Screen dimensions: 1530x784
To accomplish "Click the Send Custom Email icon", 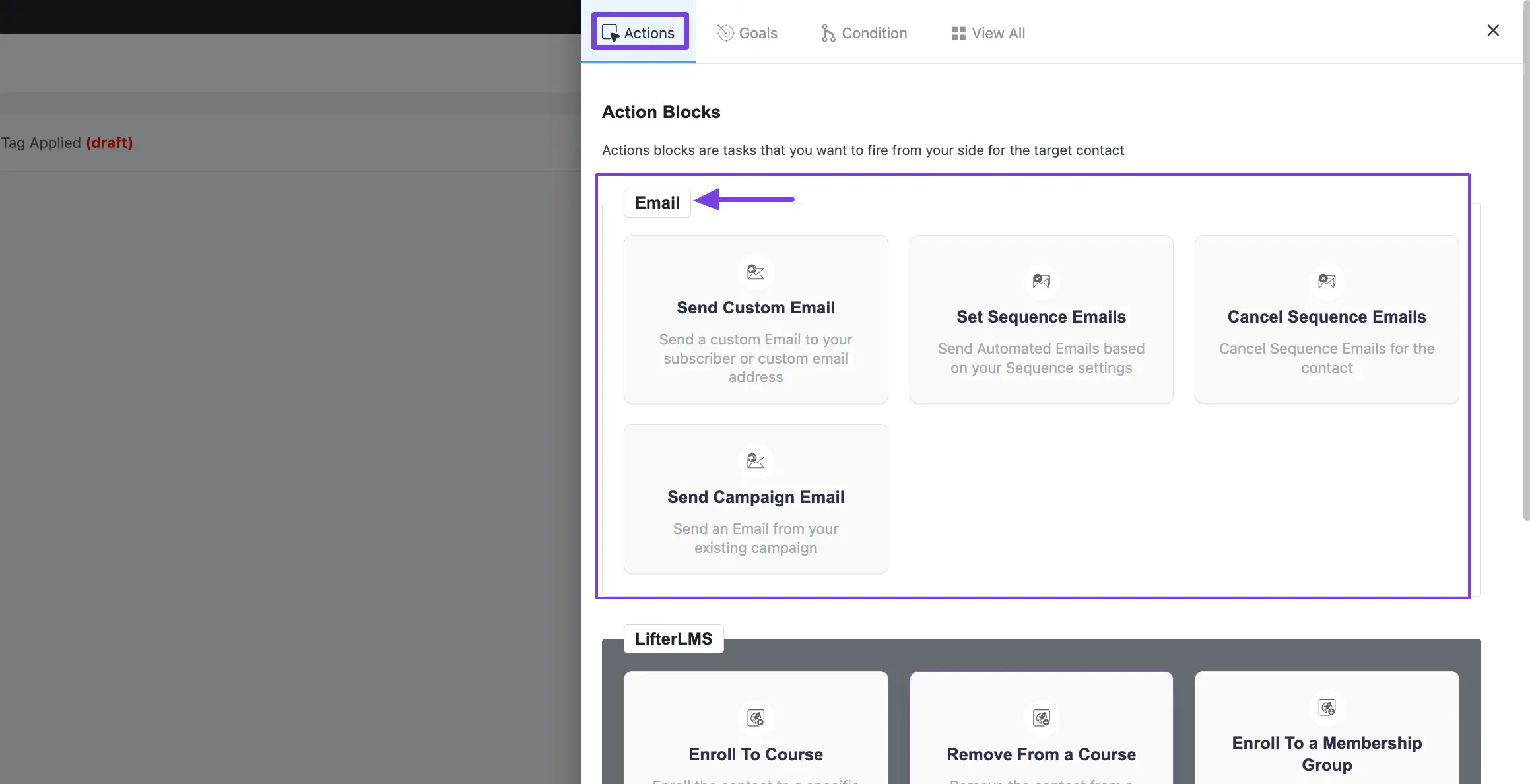I will (756, 272).
